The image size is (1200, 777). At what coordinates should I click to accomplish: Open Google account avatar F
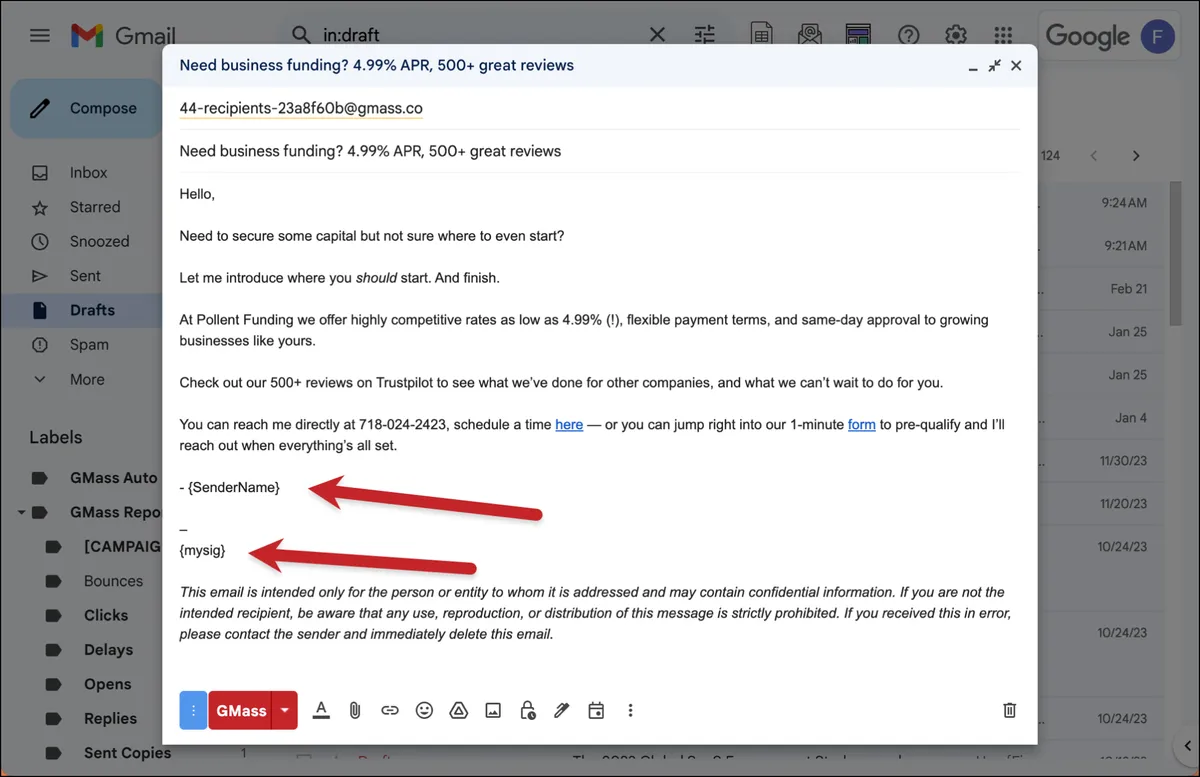coord(1157,36)
